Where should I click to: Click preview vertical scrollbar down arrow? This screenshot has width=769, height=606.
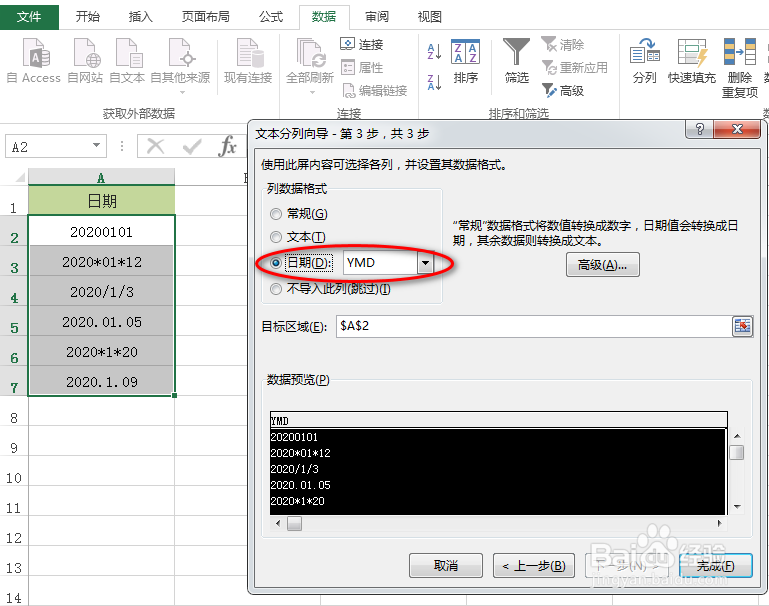click(737, 507)
